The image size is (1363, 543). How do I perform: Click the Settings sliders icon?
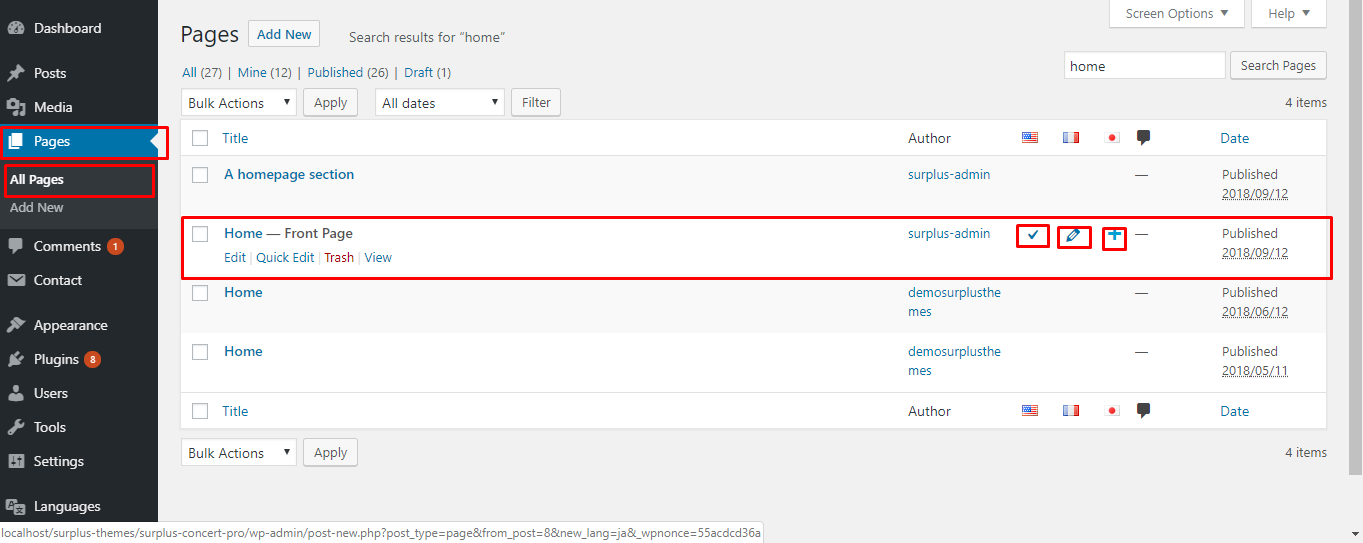(16, 461)
